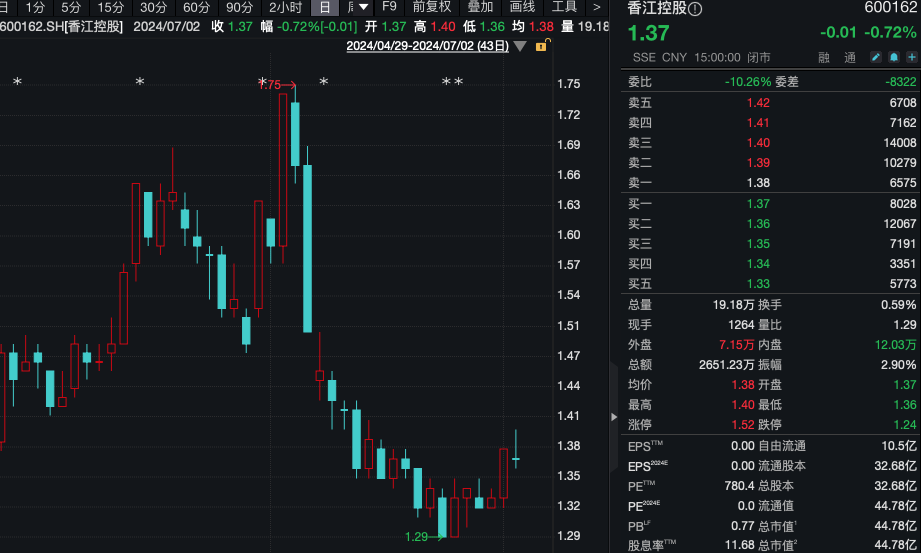Click the pencil edit icon in quote header

coord(878,58)
